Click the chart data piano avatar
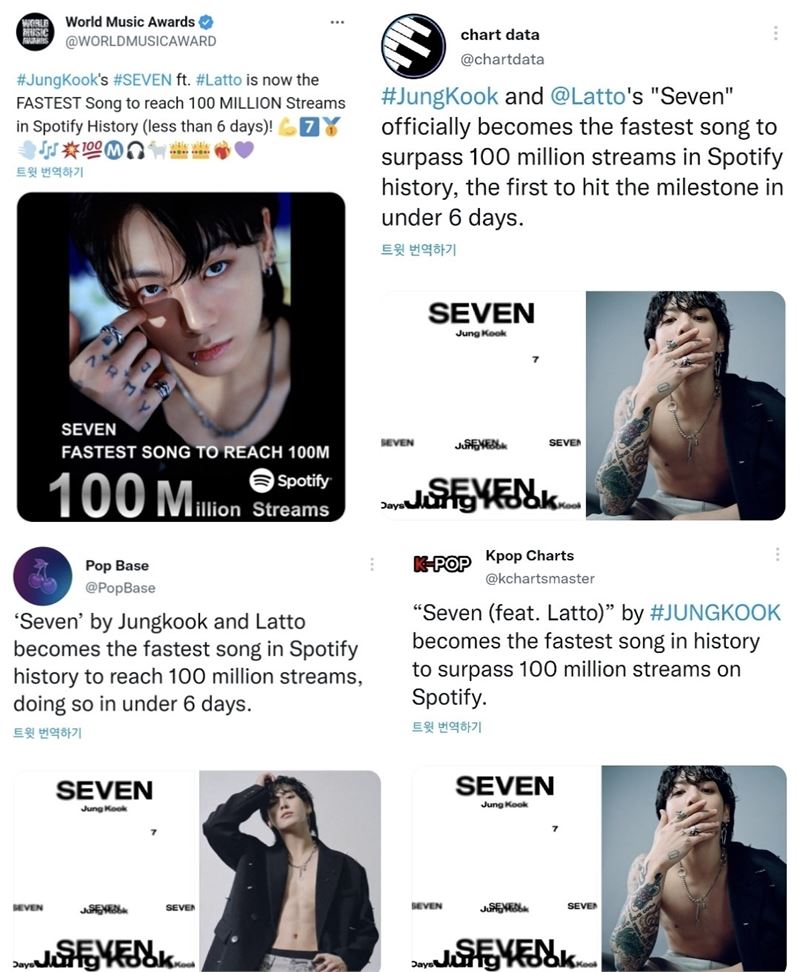Viewport: 800px width, 972px height. click(413, 46)
